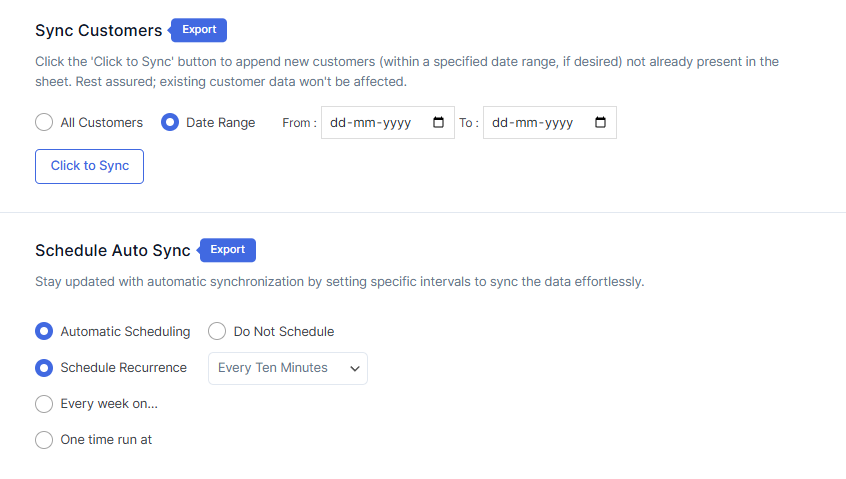
Task: Focus the To date input field
Action: (x=549, y=122)
